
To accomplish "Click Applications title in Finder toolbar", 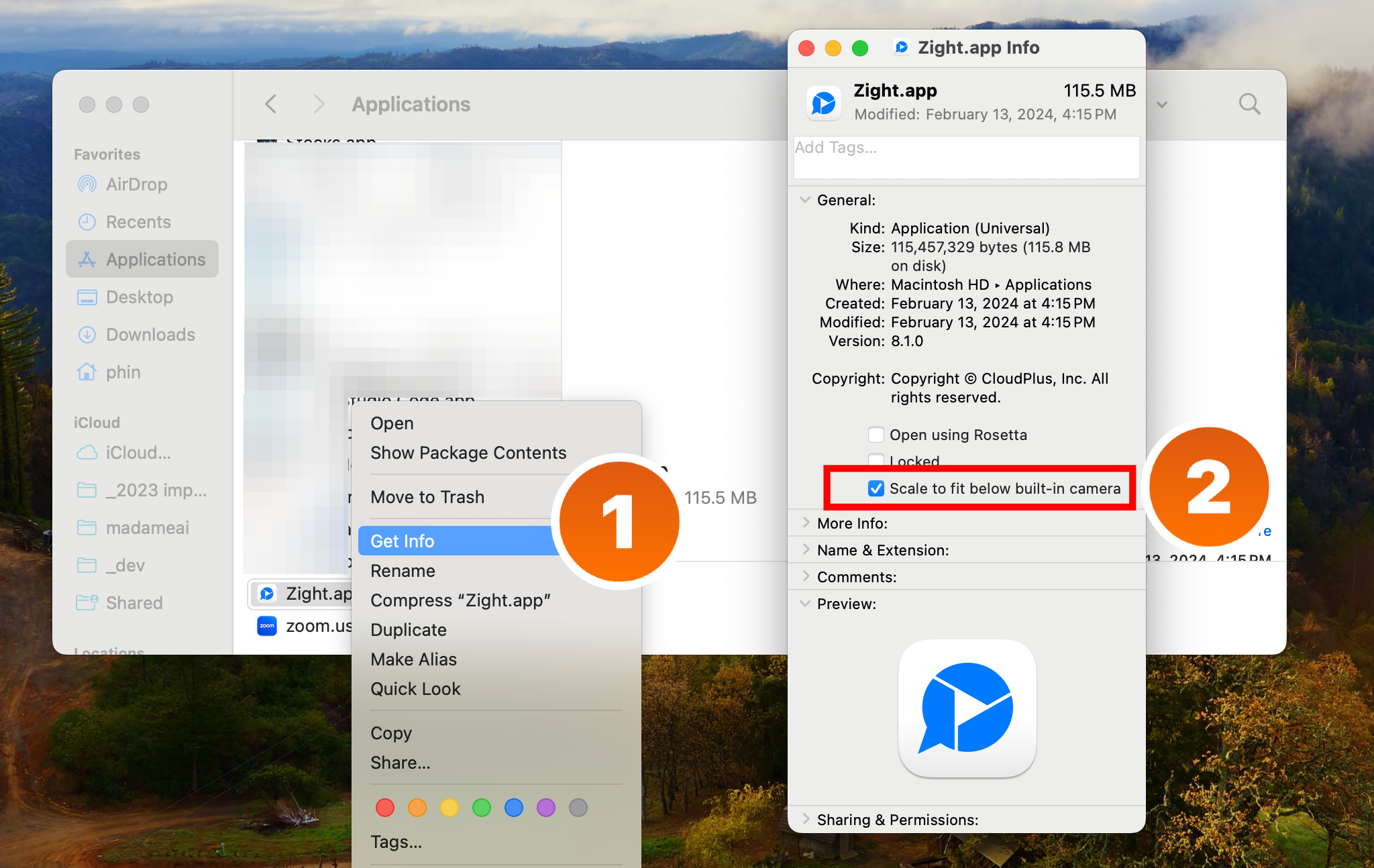I will coord(411,104).
